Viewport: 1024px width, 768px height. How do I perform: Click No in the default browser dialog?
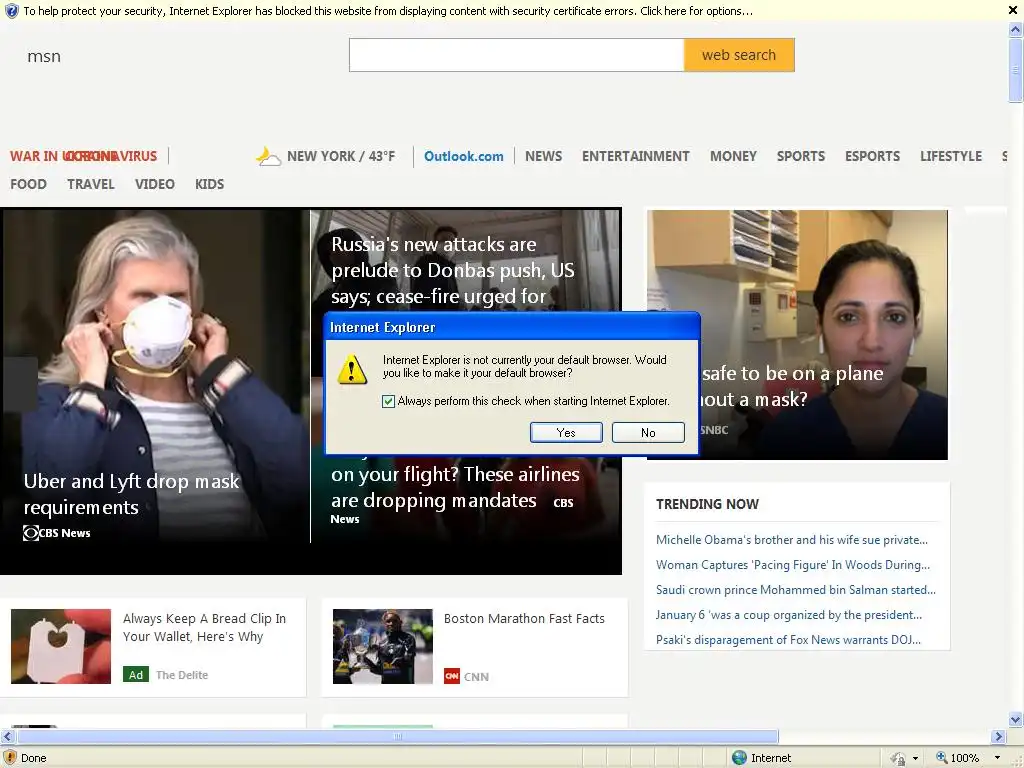pos(648,432)
